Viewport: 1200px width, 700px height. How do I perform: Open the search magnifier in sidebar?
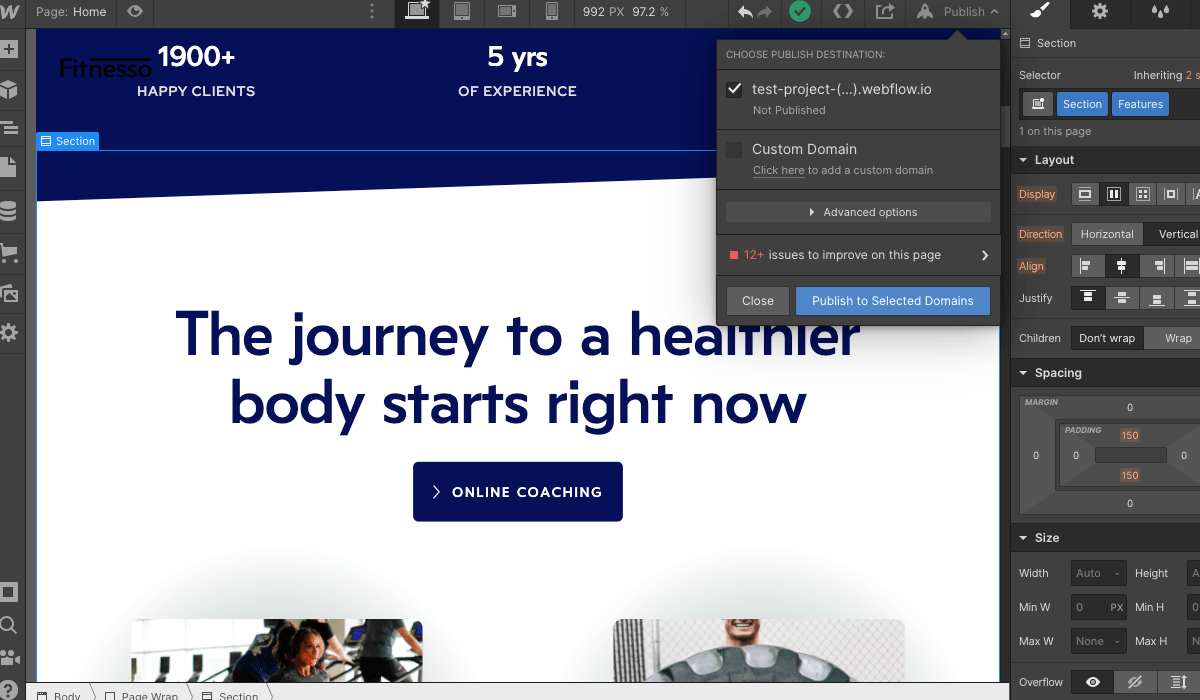[9, 626]
